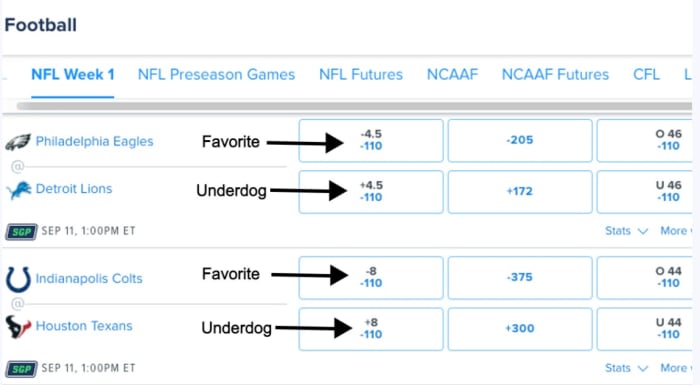This screenshot has height=385, width=700.
Task: Expand Stats dropdown for Eagles at Lions
Action: coord(626,231)
